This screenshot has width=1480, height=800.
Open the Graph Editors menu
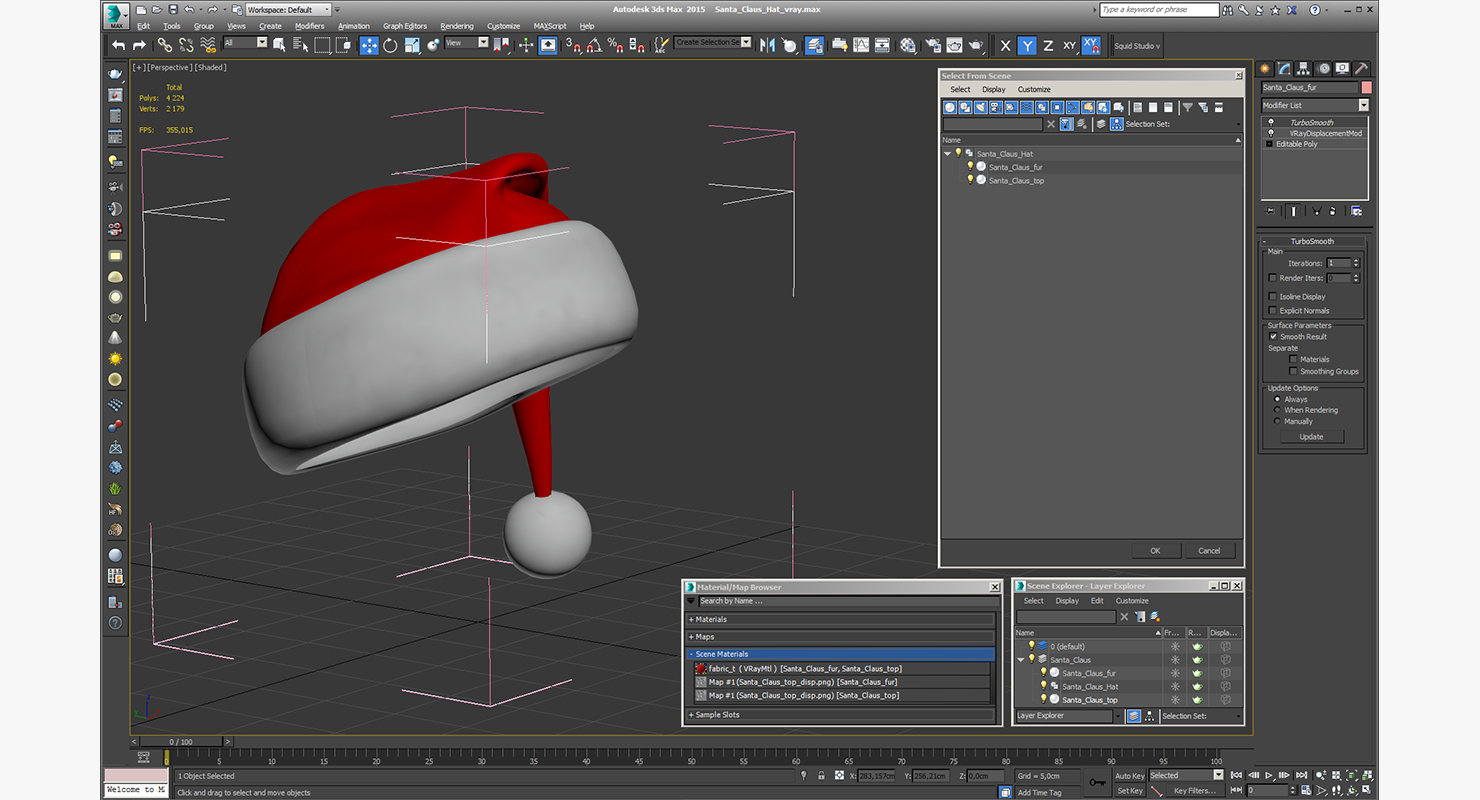[x=405, y=26]
